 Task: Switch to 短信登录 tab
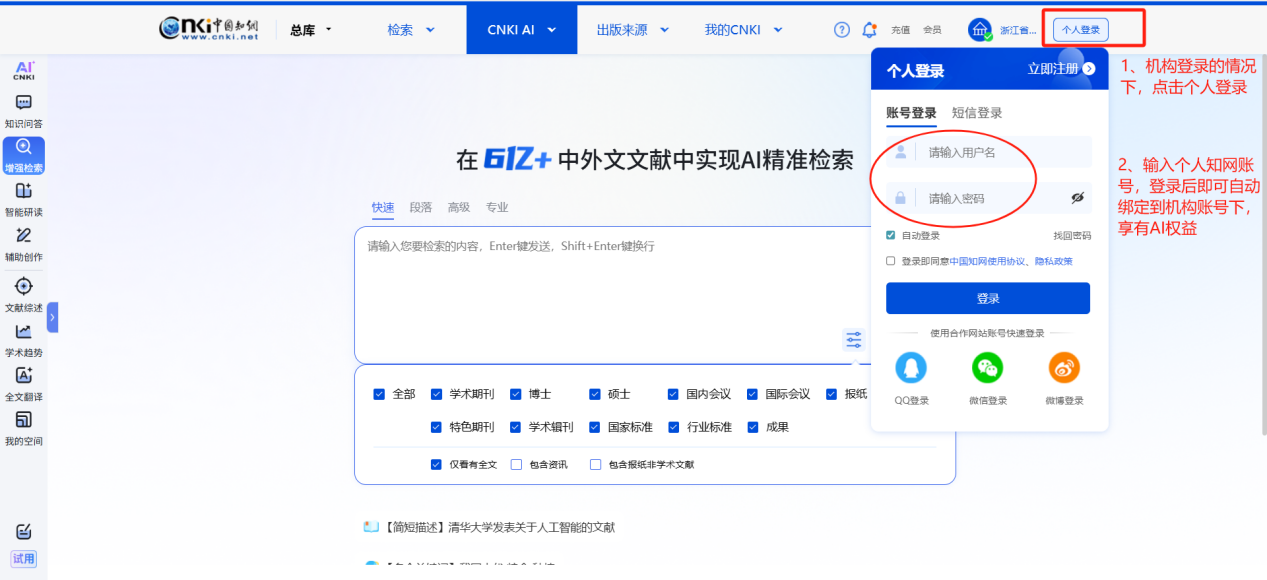976,113
